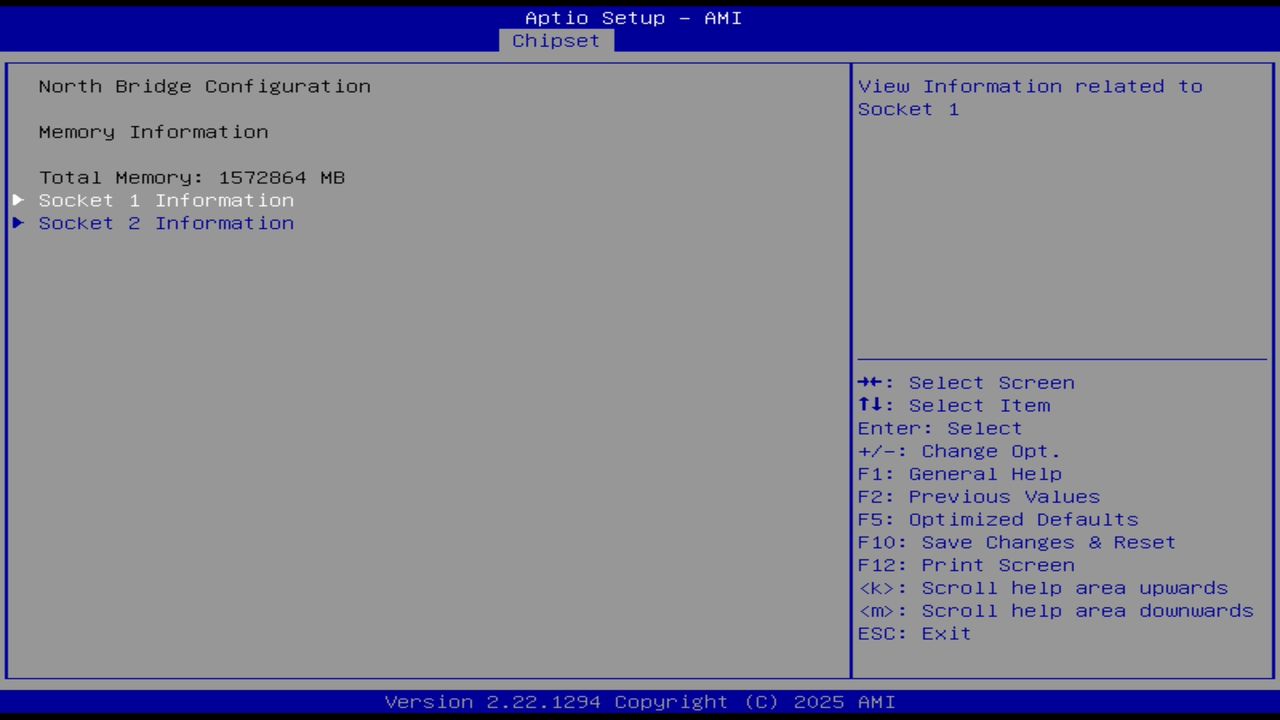1280x720 pixels.
Task: Click the Aptio Setup AMI title bar
Action: (x=633, y=17)
